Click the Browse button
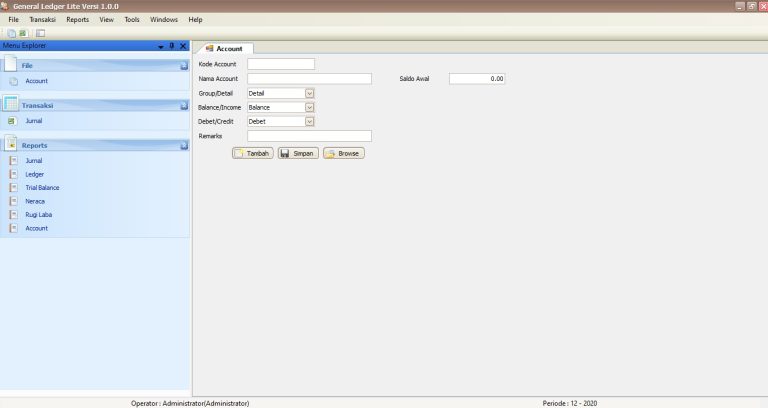 344,154
